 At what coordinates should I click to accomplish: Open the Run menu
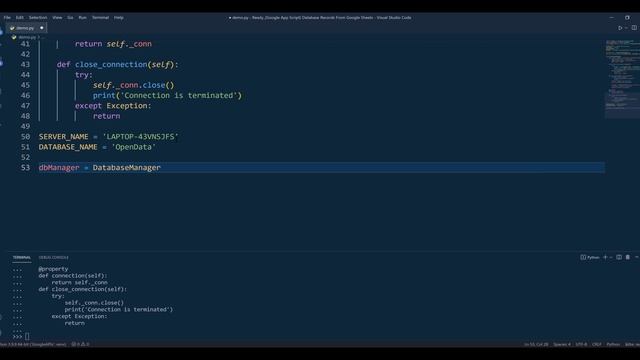pos(82,18)
